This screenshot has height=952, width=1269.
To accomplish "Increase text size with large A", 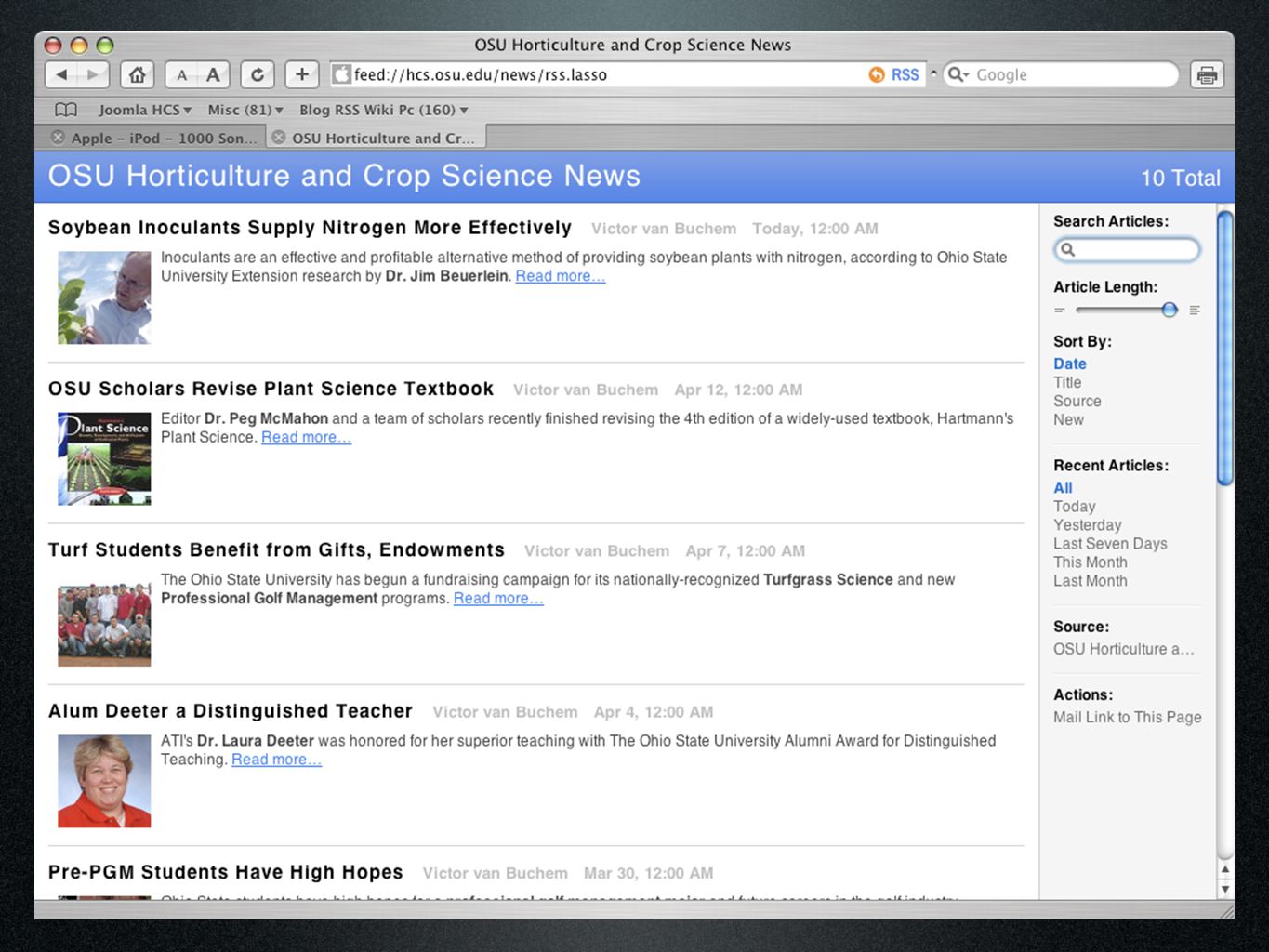I will [213, 74].
